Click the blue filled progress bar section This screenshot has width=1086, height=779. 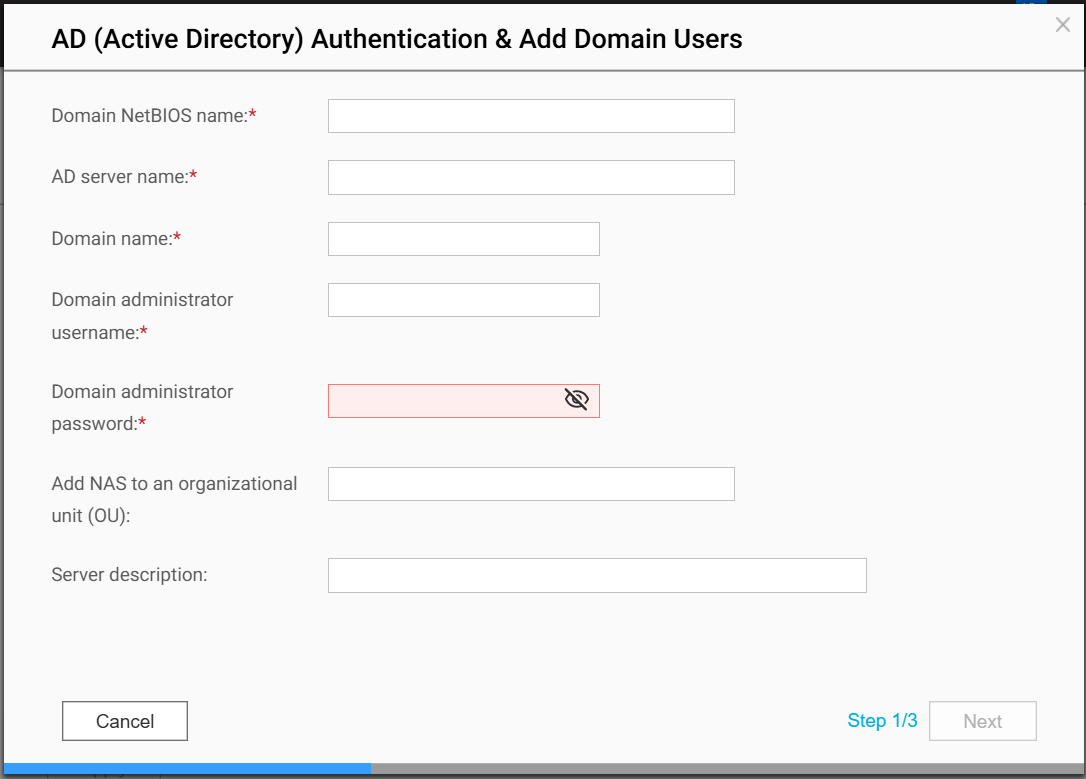point(187,768)
